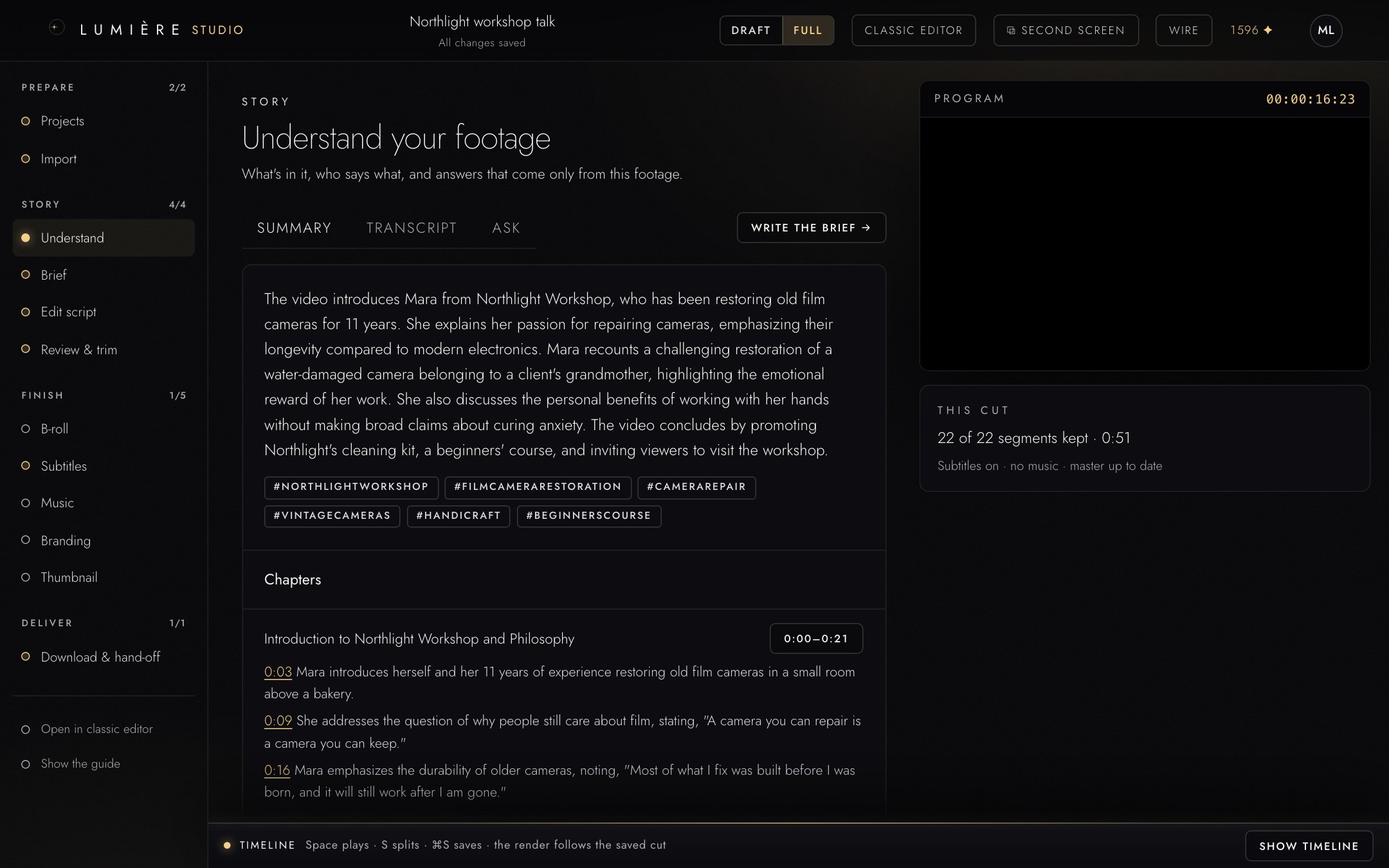Open the ML account avatar
The image size is (1389, 868).
pyautogui.click(x=1325, y=30)
